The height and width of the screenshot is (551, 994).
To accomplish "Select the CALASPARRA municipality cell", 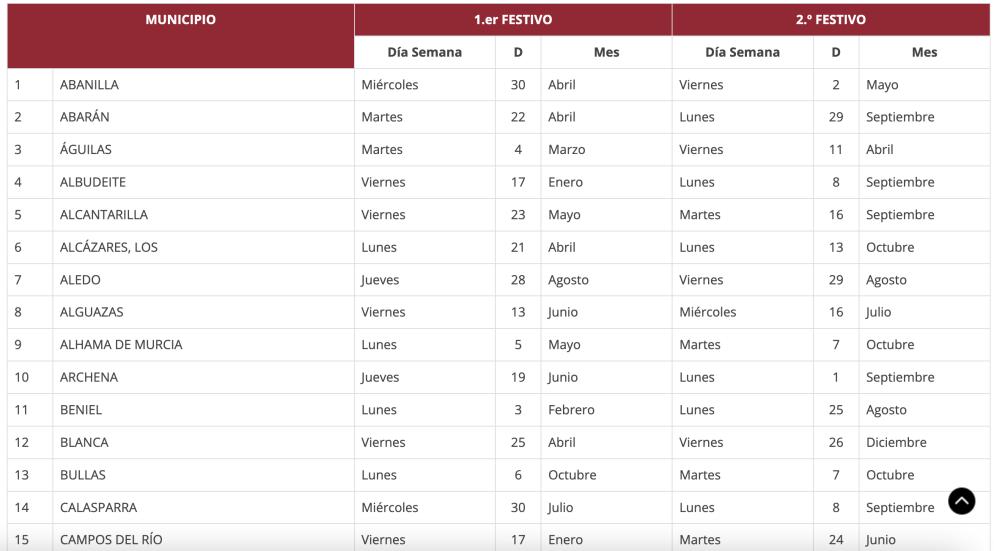I will click(98, 507).
